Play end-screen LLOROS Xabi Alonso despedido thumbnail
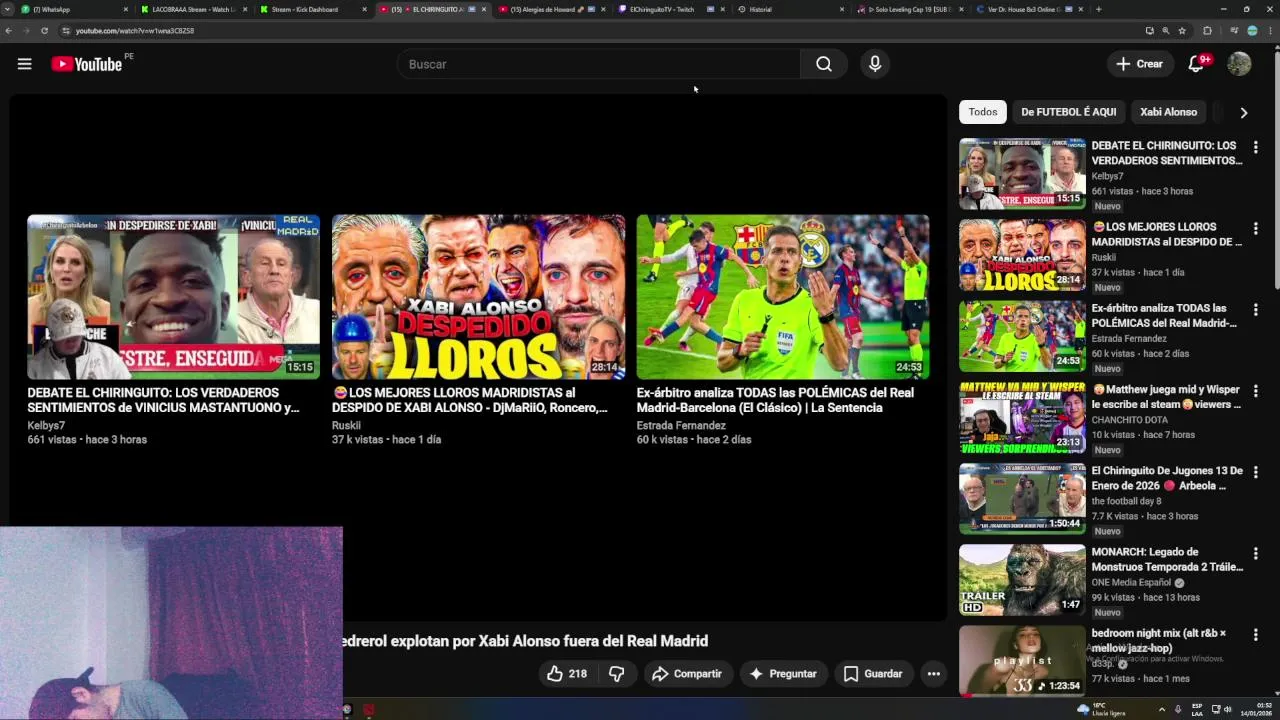The width and height of the screenshot is (1280, 720). click(x=478, y=297)
